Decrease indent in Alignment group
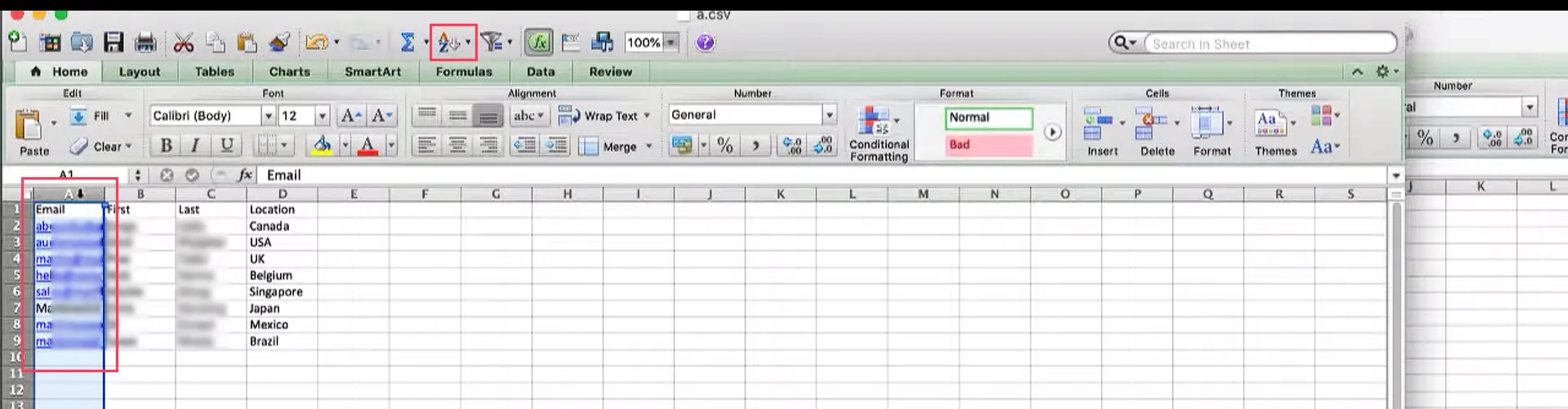 click(524, 146)
